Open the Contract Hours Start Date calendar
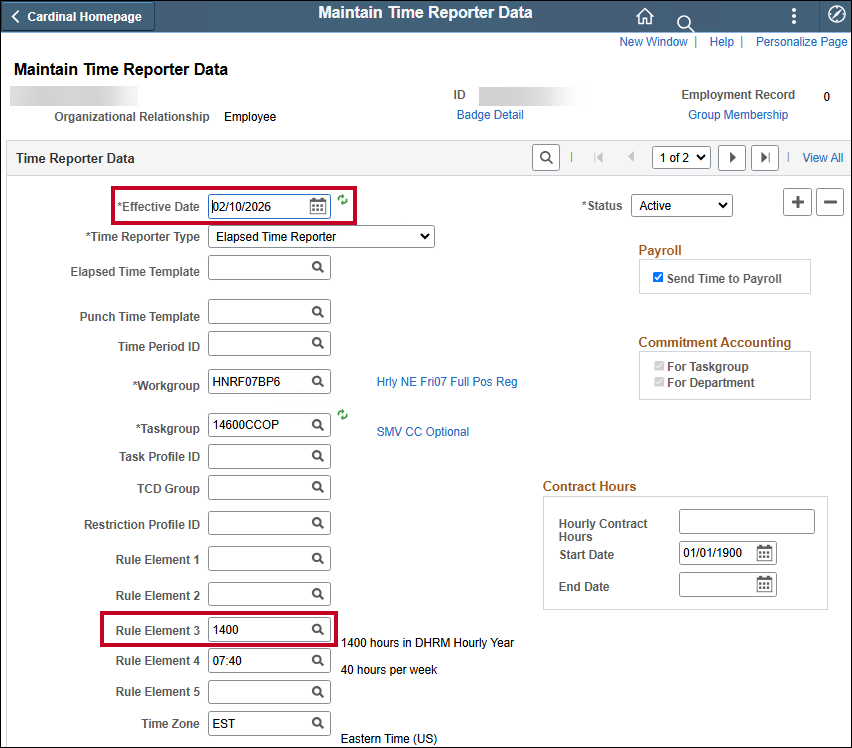Image resolution: width=852 pixels, height=748 pixels. 764,553
